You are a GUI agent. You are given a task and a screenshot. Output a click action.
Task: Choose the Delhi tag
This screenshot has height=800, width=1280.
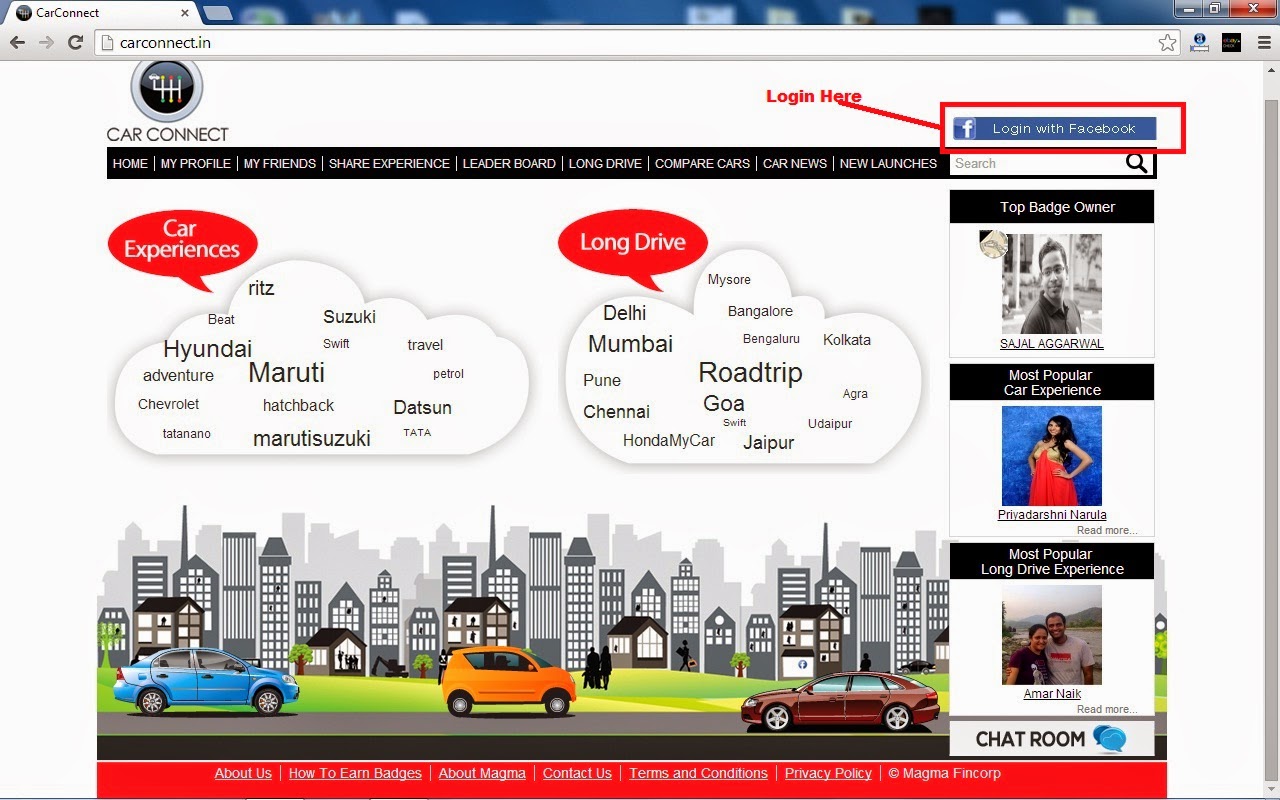[624, 313]
